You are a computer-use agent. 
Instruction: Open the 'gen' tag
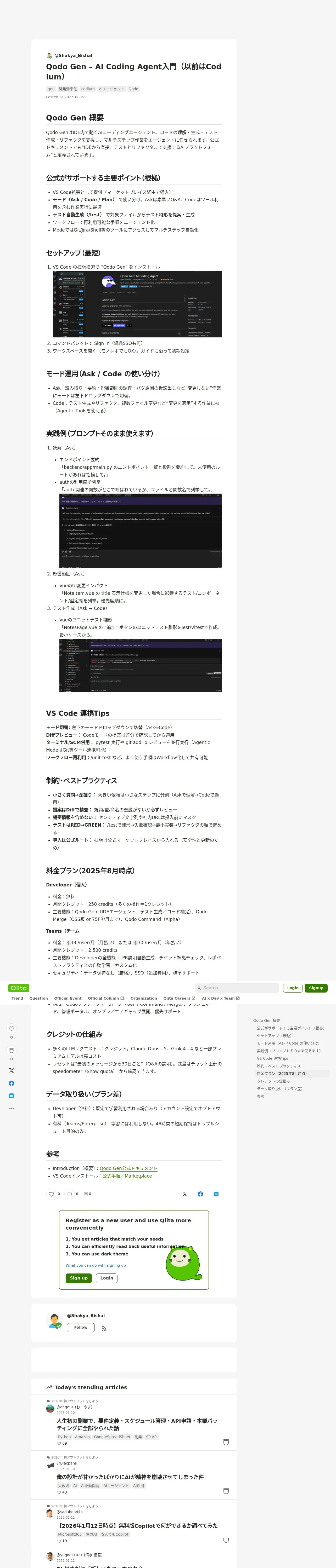(51, 89)
